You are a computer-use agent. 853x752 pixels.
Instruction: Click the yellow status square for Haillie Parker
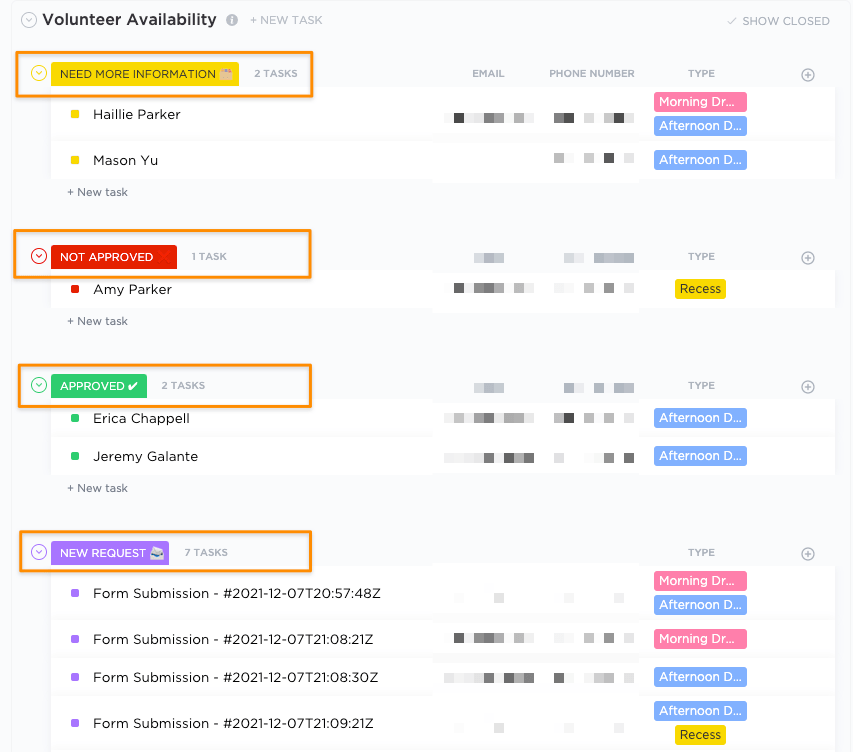pos(75,115)
